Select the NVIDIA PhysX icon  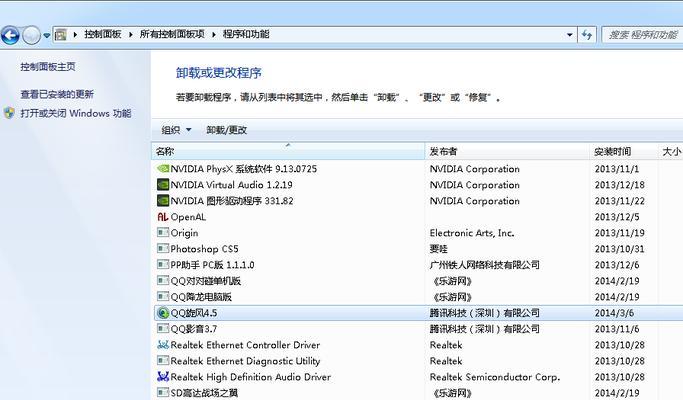pos(162,169)
